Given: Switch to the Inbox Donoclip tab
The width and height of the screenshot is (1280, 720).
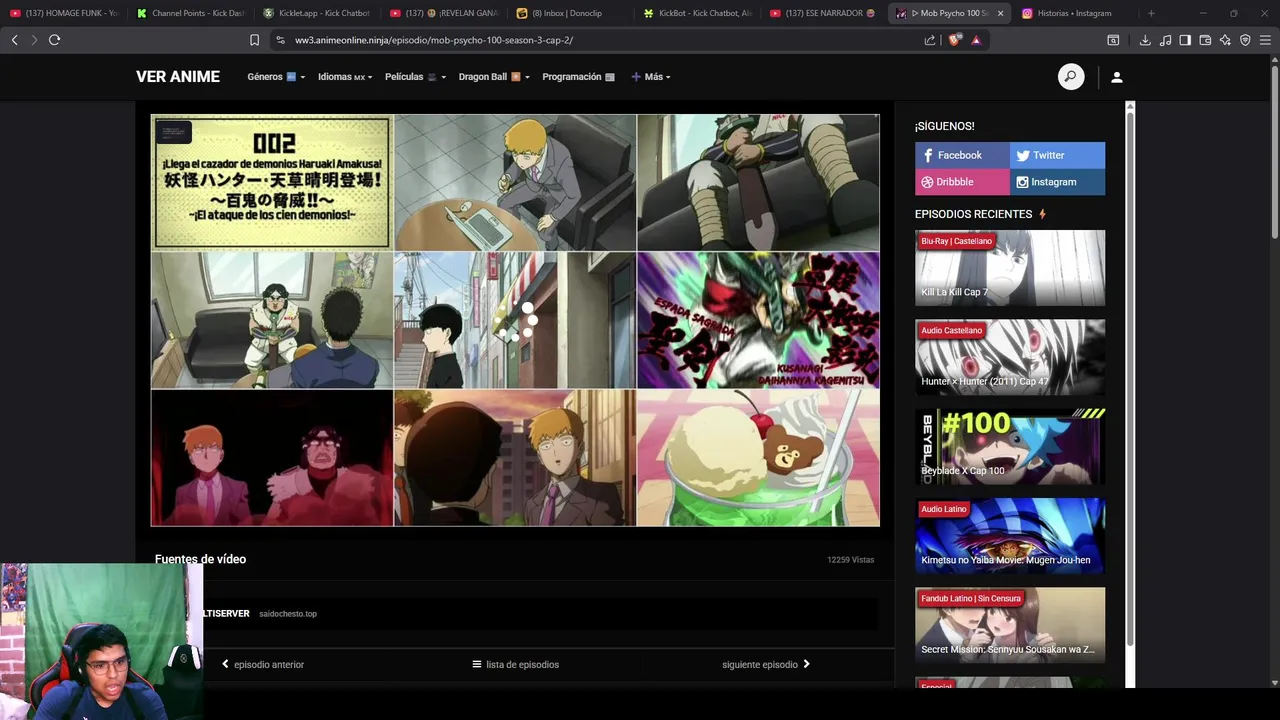Looking at the screenshot, I should [572, 13].
